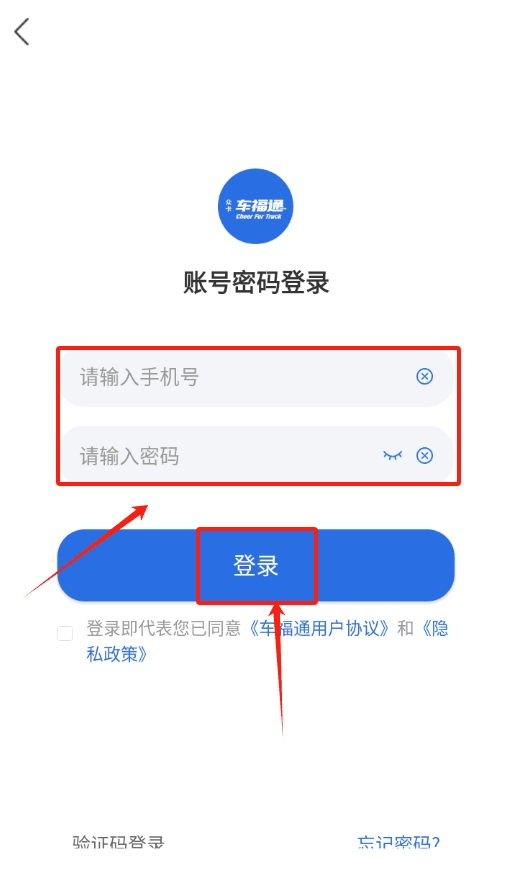Tick the user agreement checkbox
The image size is (515, 895).
coord(65,633)
